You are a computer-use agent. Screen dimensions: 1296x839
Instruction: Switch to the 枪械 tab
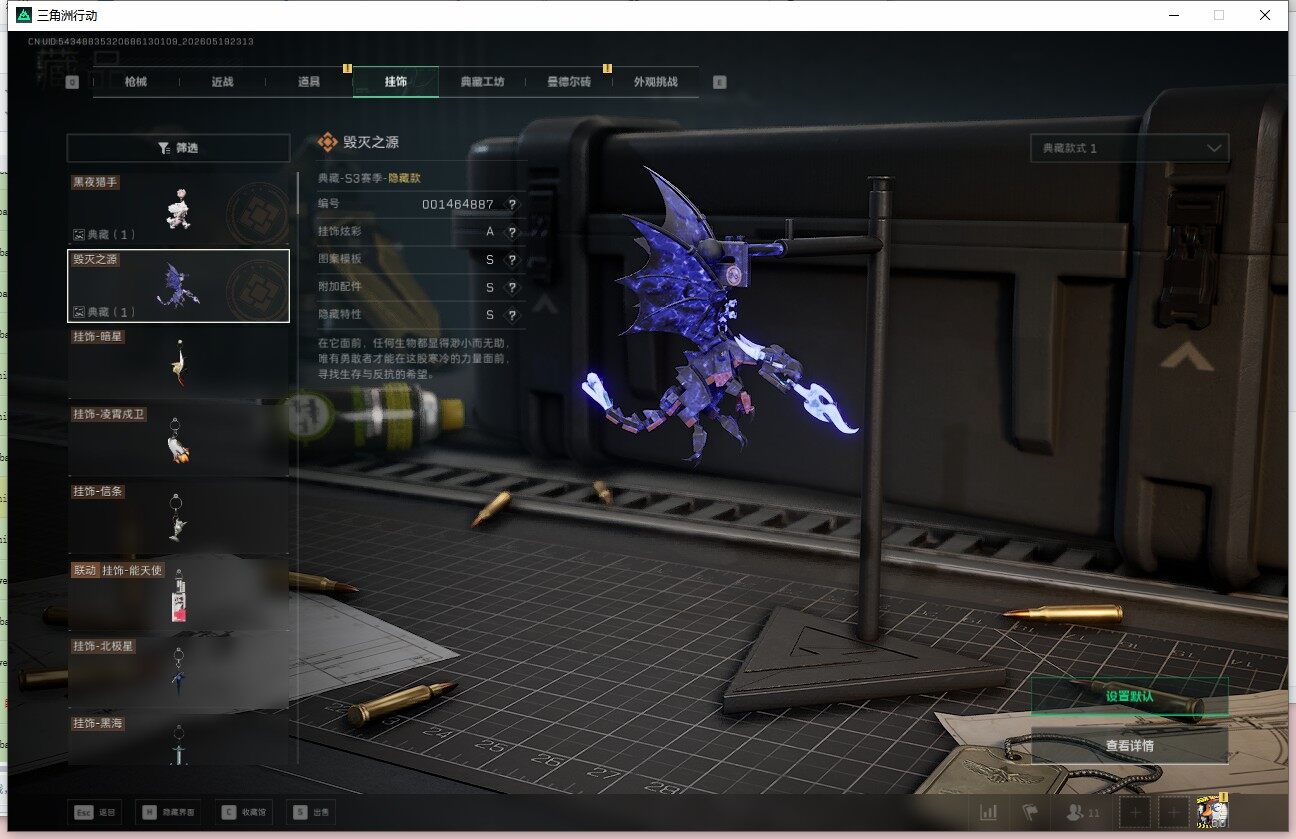tap(136, 82)
